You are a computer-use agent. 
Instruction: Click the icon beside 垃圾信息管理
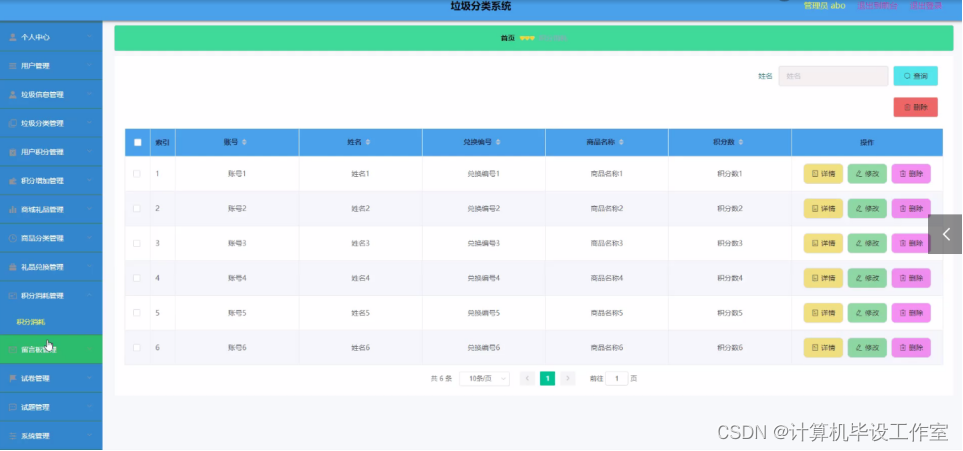coord(13,95)
